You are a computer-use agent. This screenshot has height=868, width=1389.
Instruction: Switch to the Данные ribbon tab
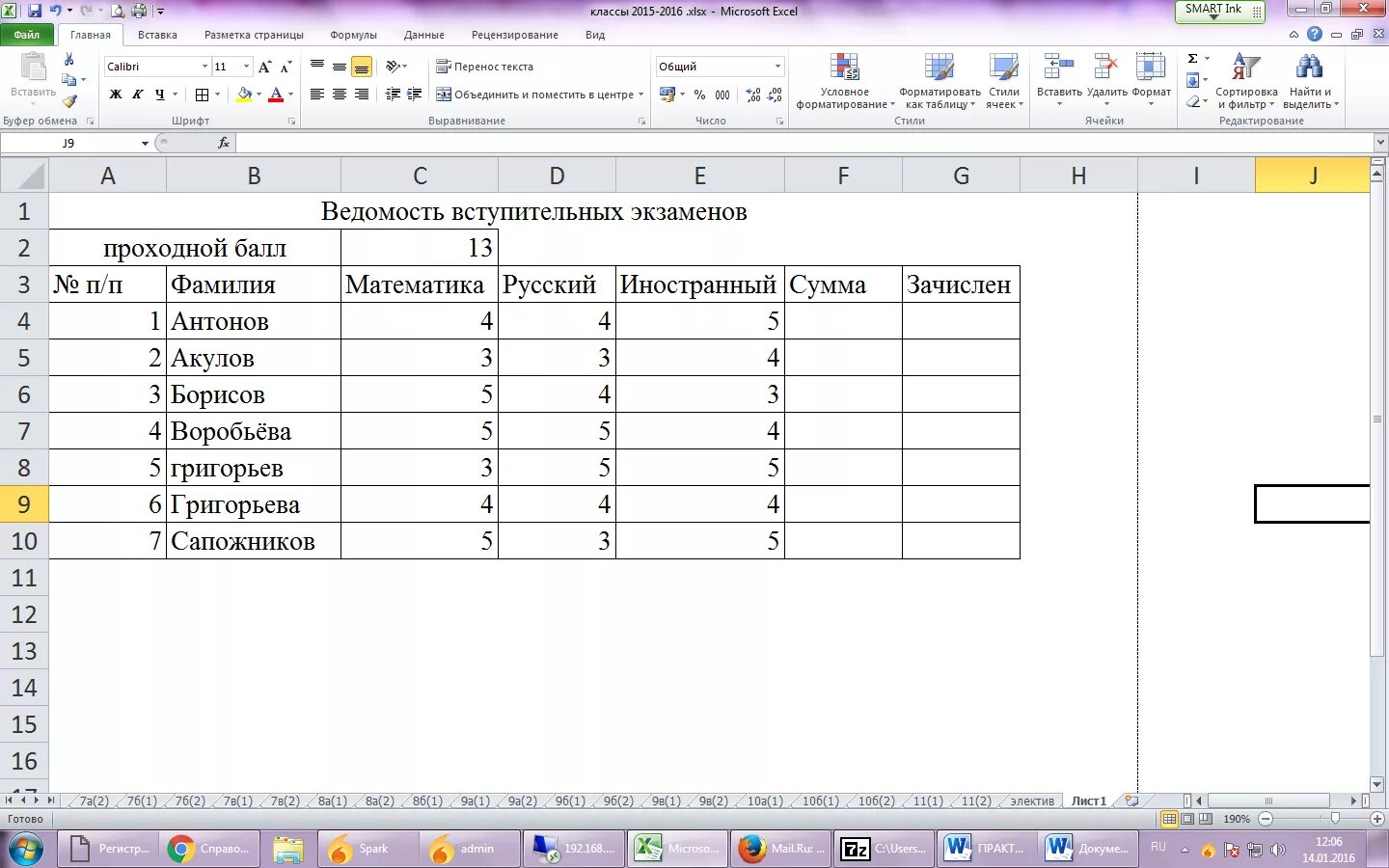pyautogui.click(x=424, y=35)
